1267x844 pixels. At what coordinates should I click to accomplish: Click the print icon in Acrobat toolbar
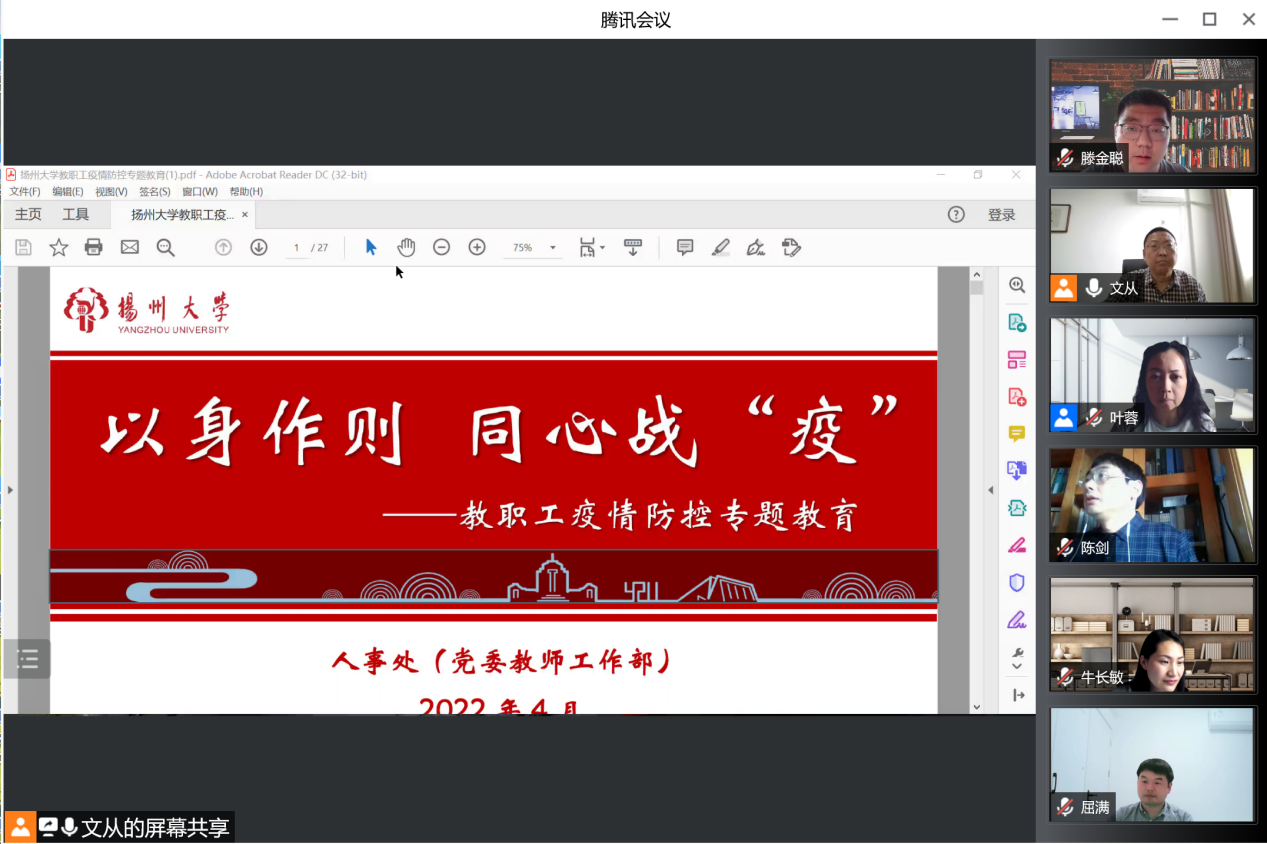tap(94, 247)
